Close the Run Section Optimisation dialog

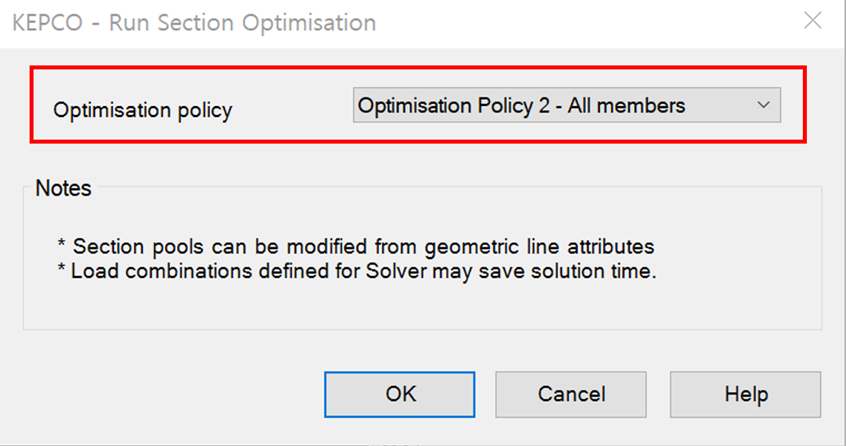pyautogui.click(x=812, y=21)
